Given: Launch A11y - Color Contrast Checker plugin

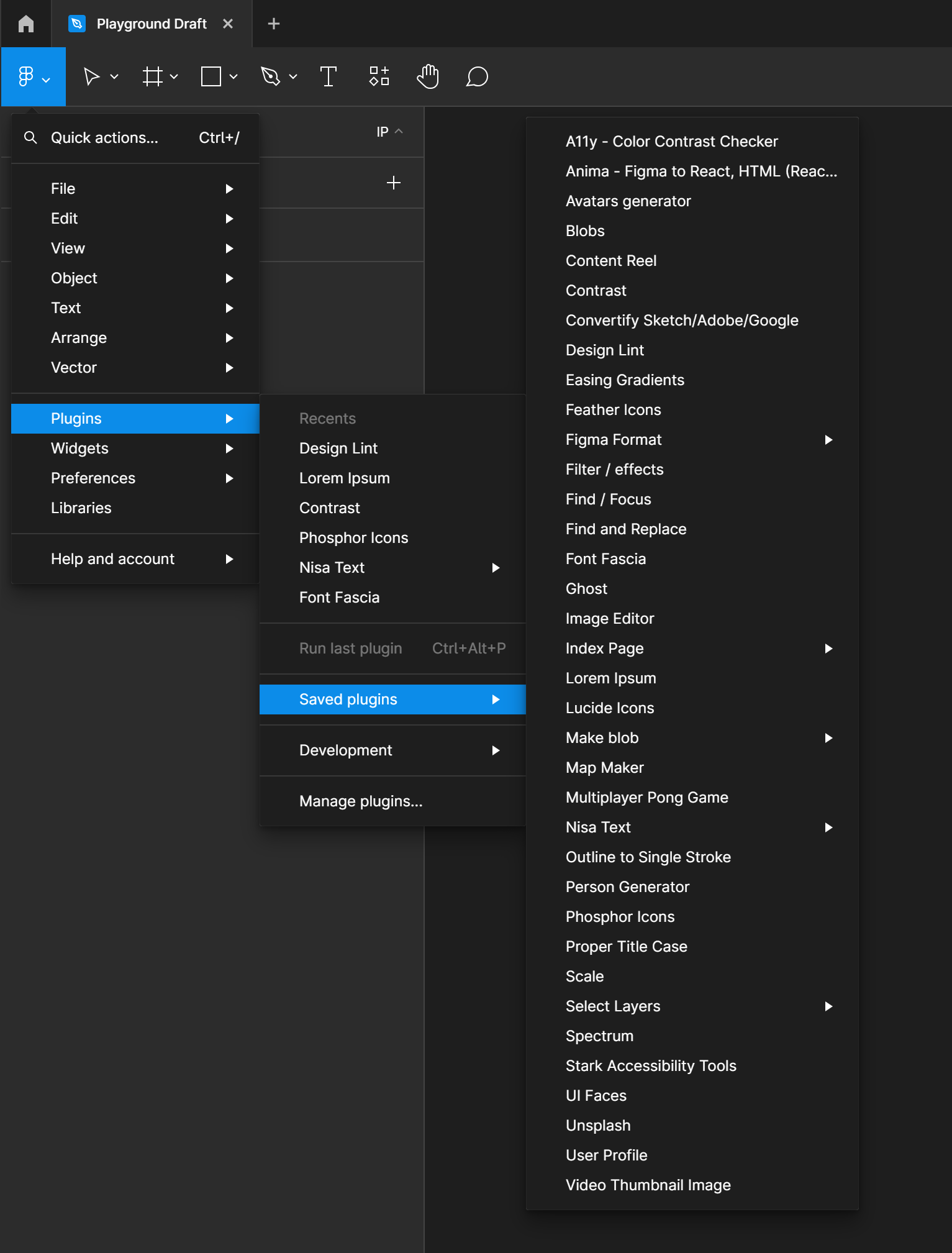Looking at the screenshot, I should point(692,141).
